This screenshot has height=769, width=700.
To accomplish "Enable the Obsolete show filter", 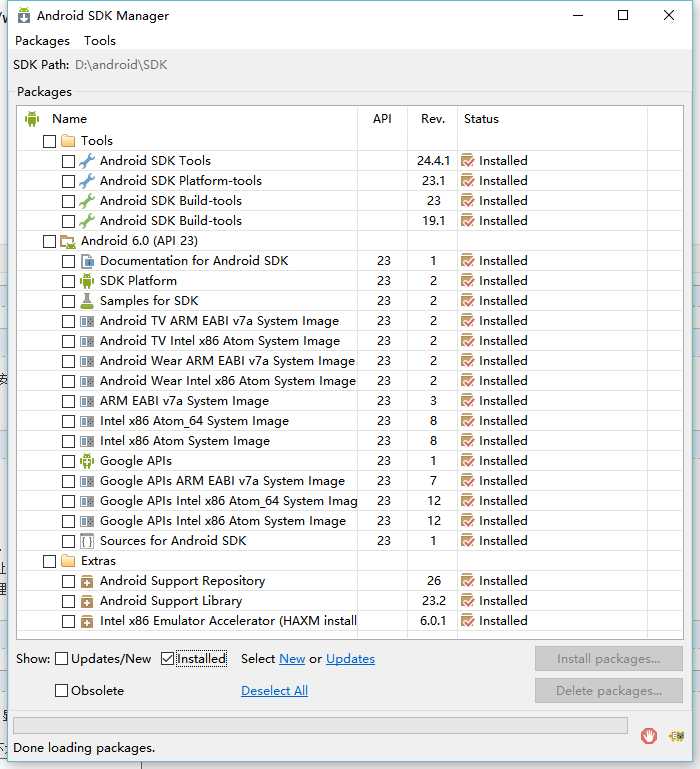I will (x=61, y=691).
